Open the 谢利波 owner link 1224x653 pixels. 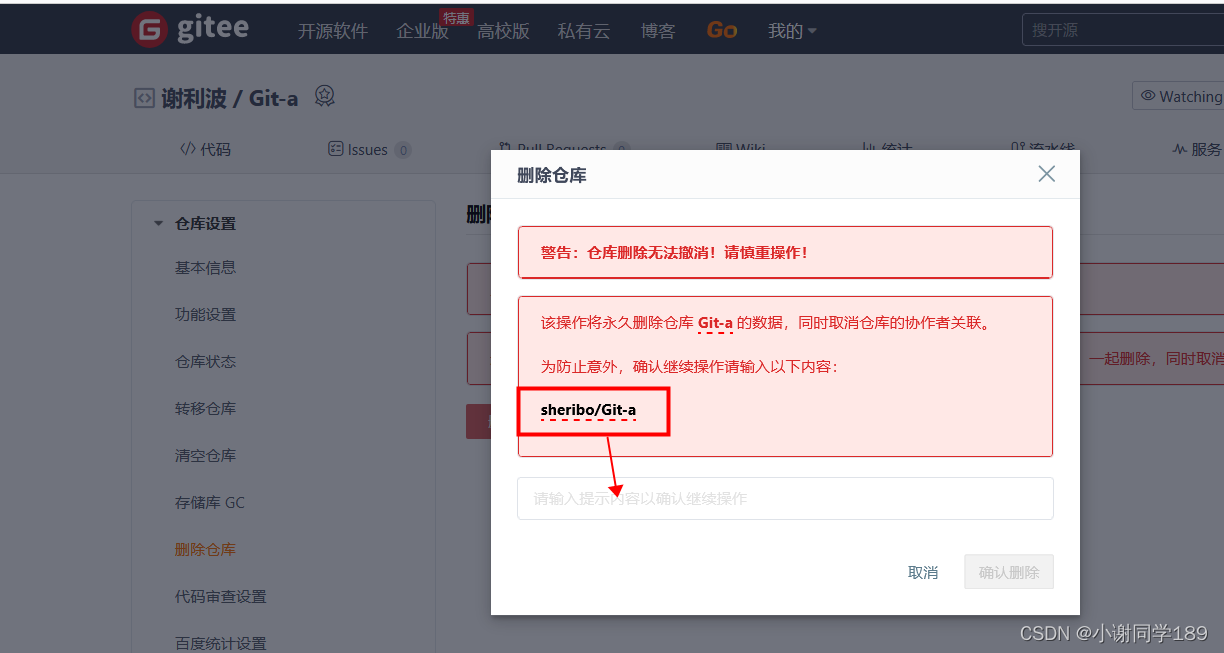[193, 98]
